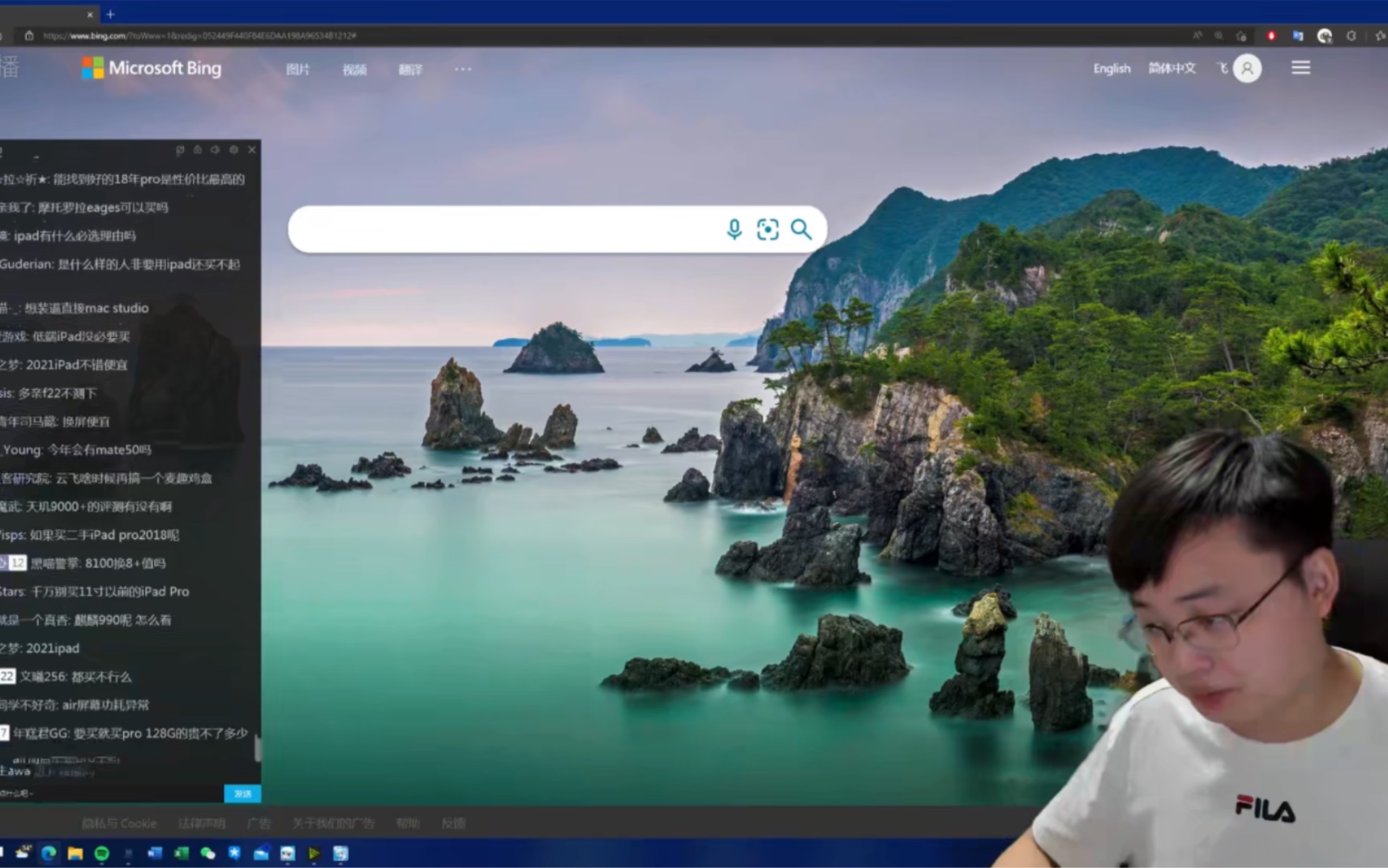
Task: Close the chat overlay window
Action: pos(252,150)
